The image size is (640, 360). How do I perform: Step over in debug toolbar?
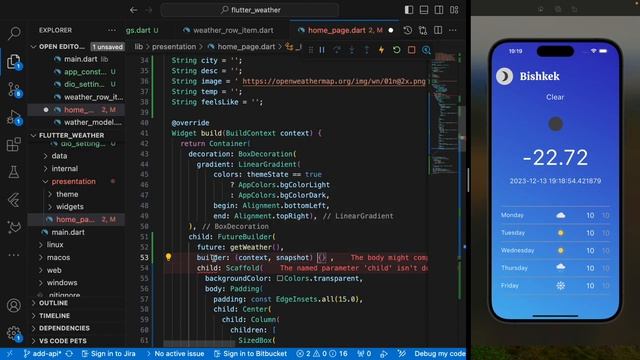[x=337, y=50]
